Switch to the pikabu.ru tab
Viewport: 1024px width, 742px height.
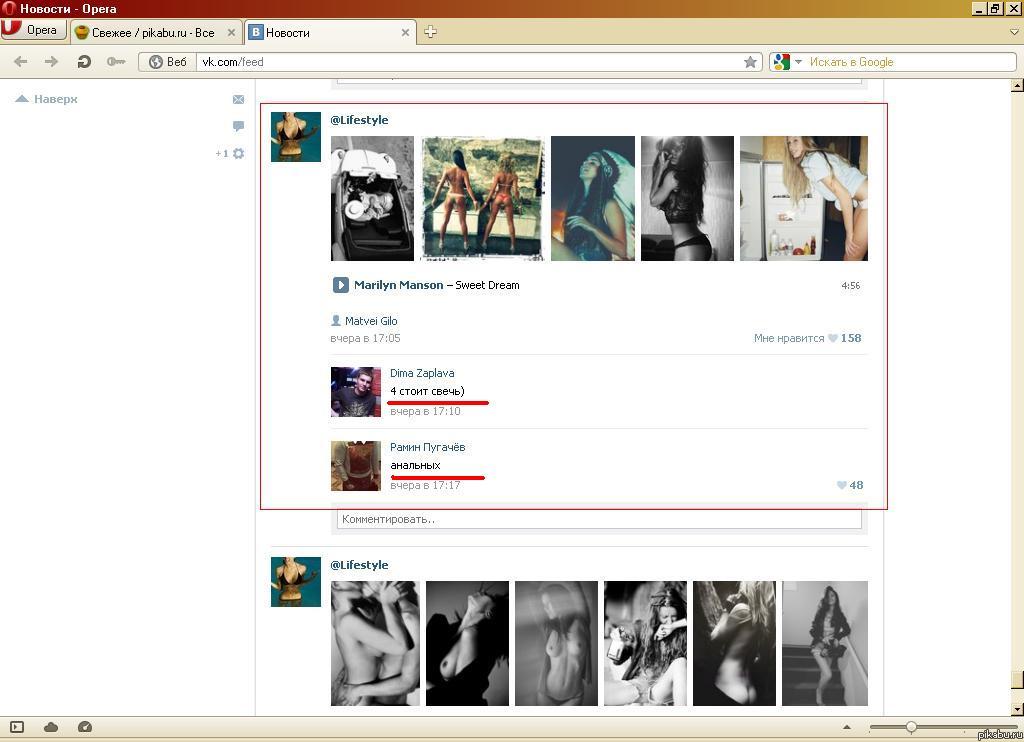point(153,32)
